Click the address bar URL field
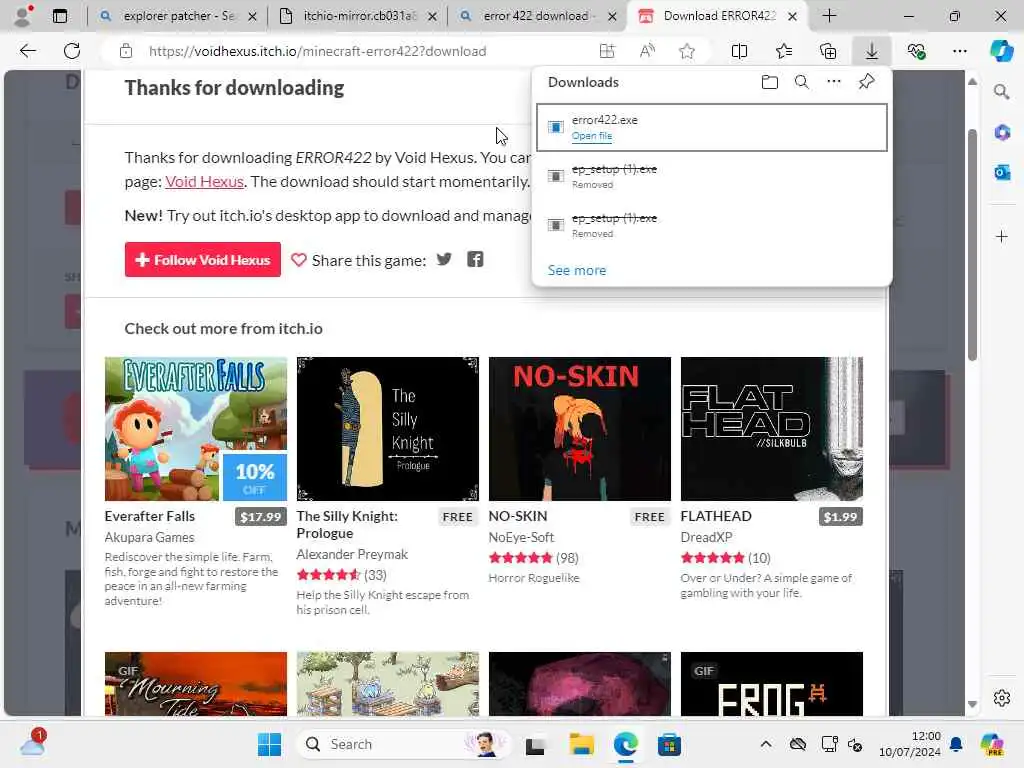This screenshot has height=768, width=1024. pos(317,51)
